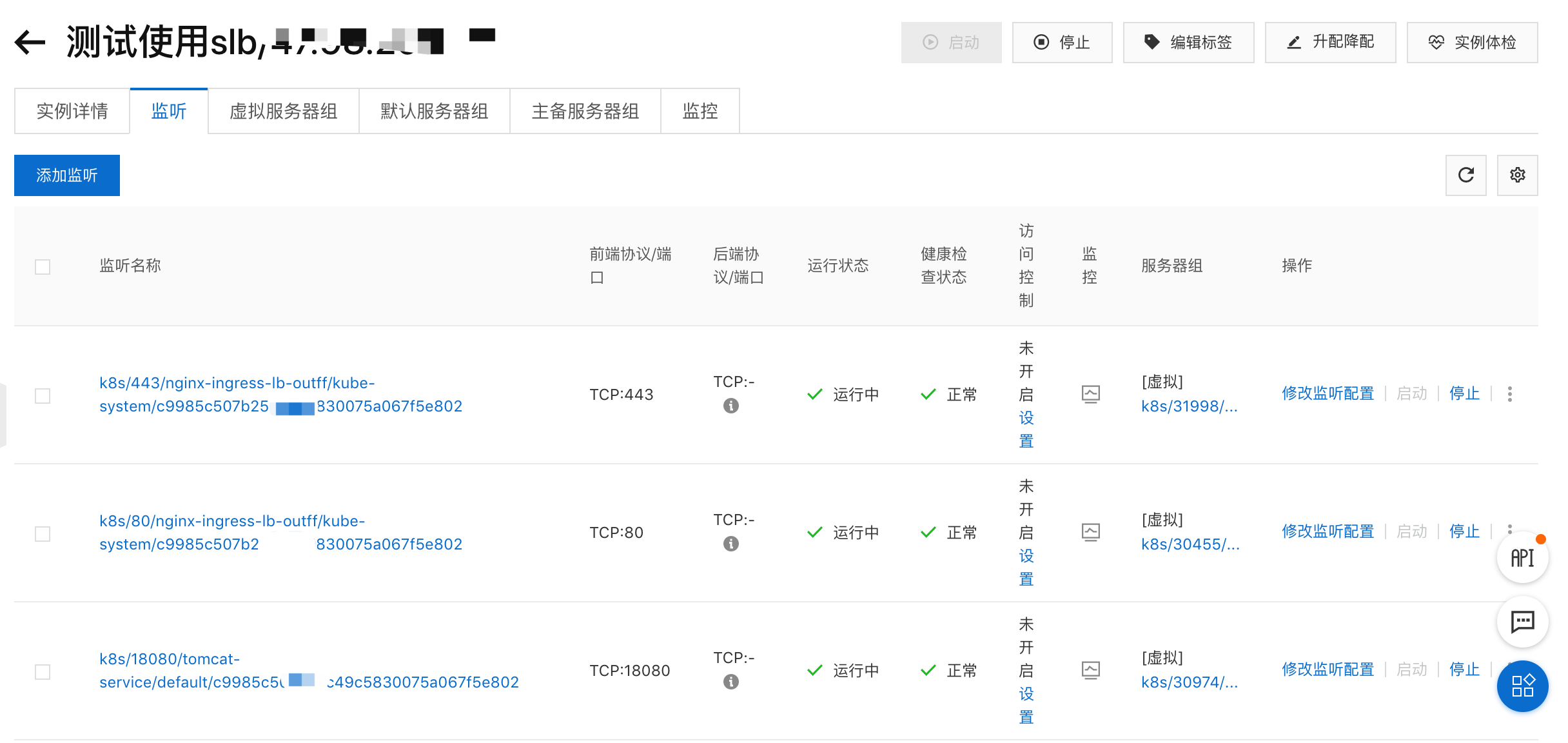
Task: Click the 添加监听 button
Action: [67, 175]
